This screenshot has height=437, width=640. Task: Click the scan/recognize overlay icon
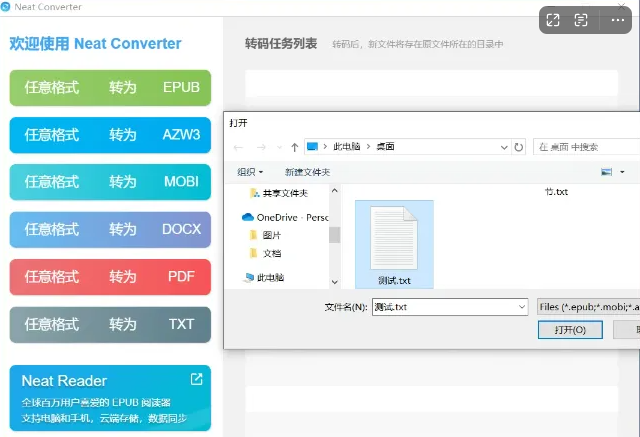581,20
